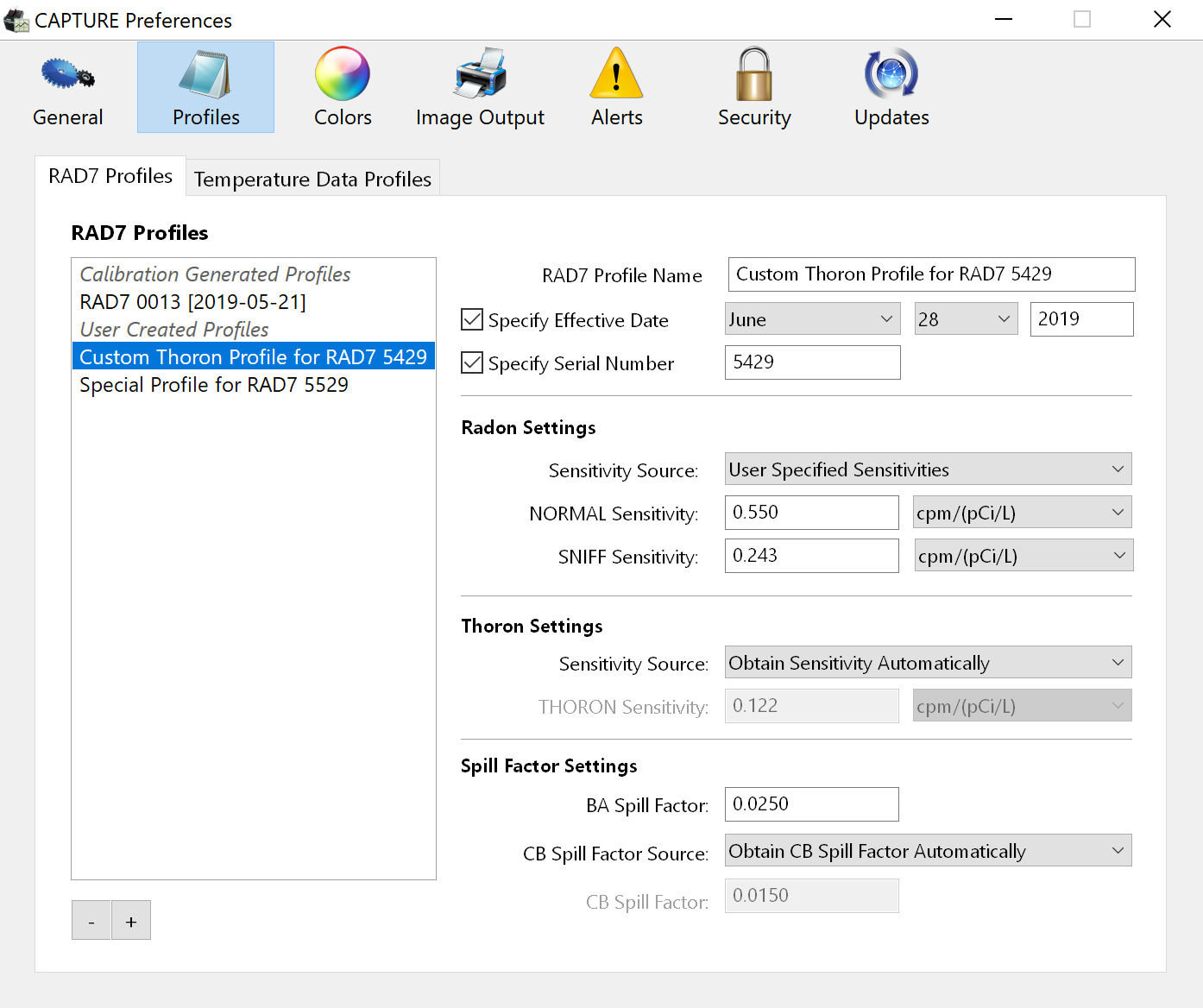Expand CB Spill Factor Source dropdown
This screenshot has height=1008, width=1203.
coord(928,851)
